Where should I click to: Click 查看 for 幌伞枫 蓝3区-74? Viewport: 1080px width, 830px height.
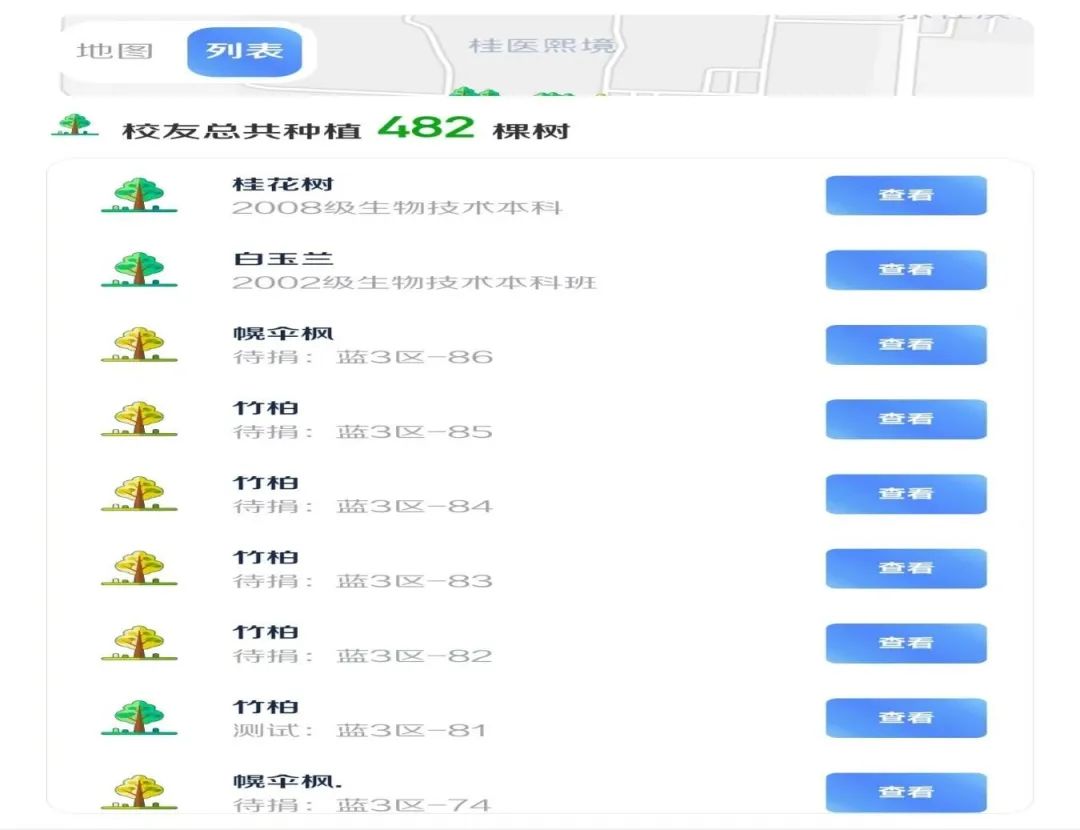[905, 792]
